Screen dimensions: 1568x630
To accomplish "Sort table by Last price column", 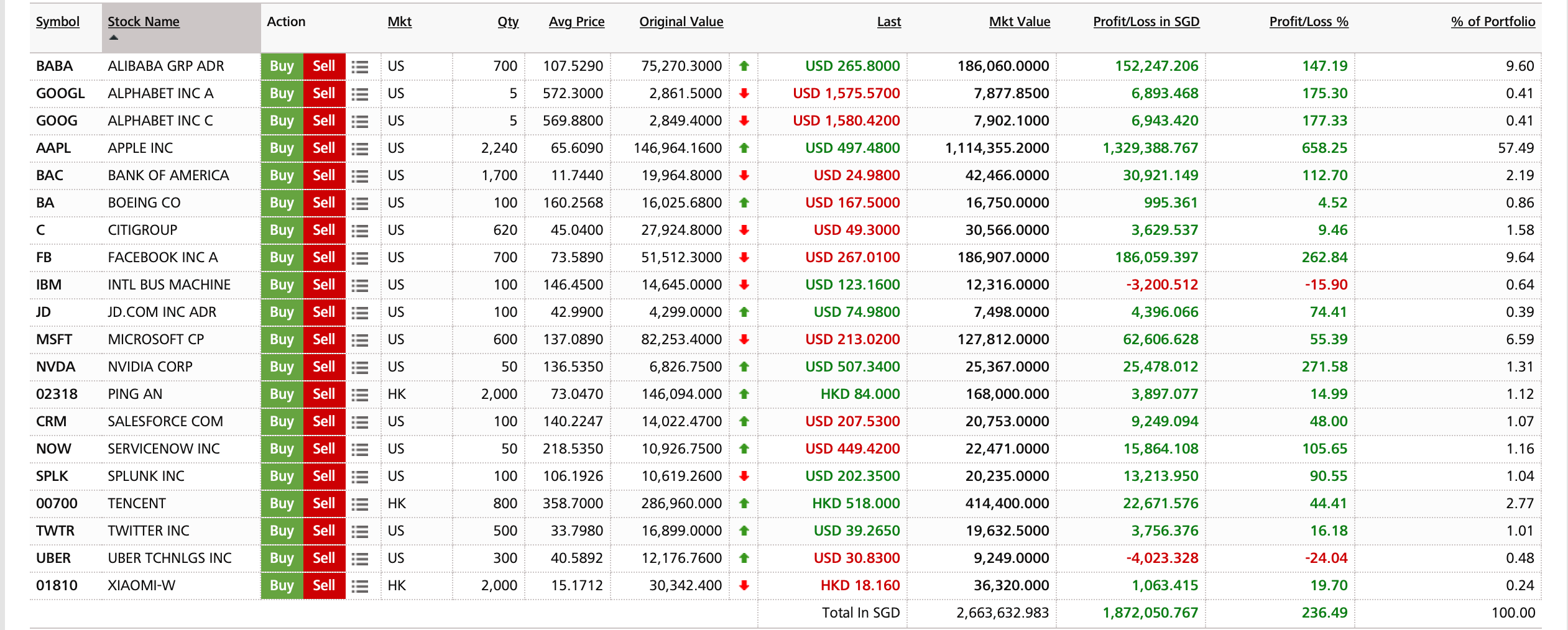I will [x=889, y=22].
